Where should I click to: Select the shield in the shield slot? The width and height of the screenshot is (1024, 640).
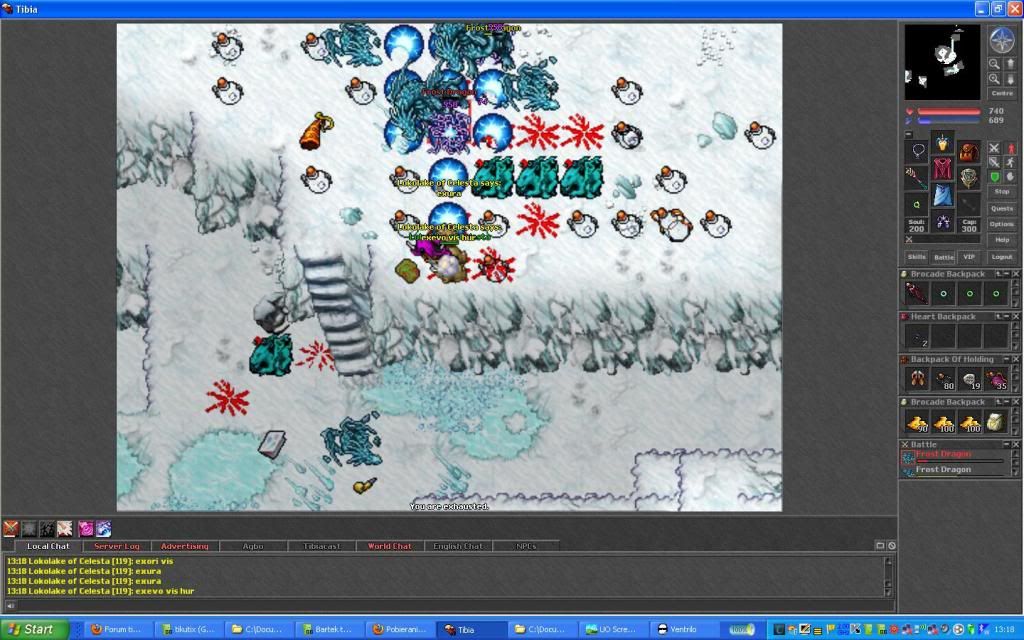point(968,177)
